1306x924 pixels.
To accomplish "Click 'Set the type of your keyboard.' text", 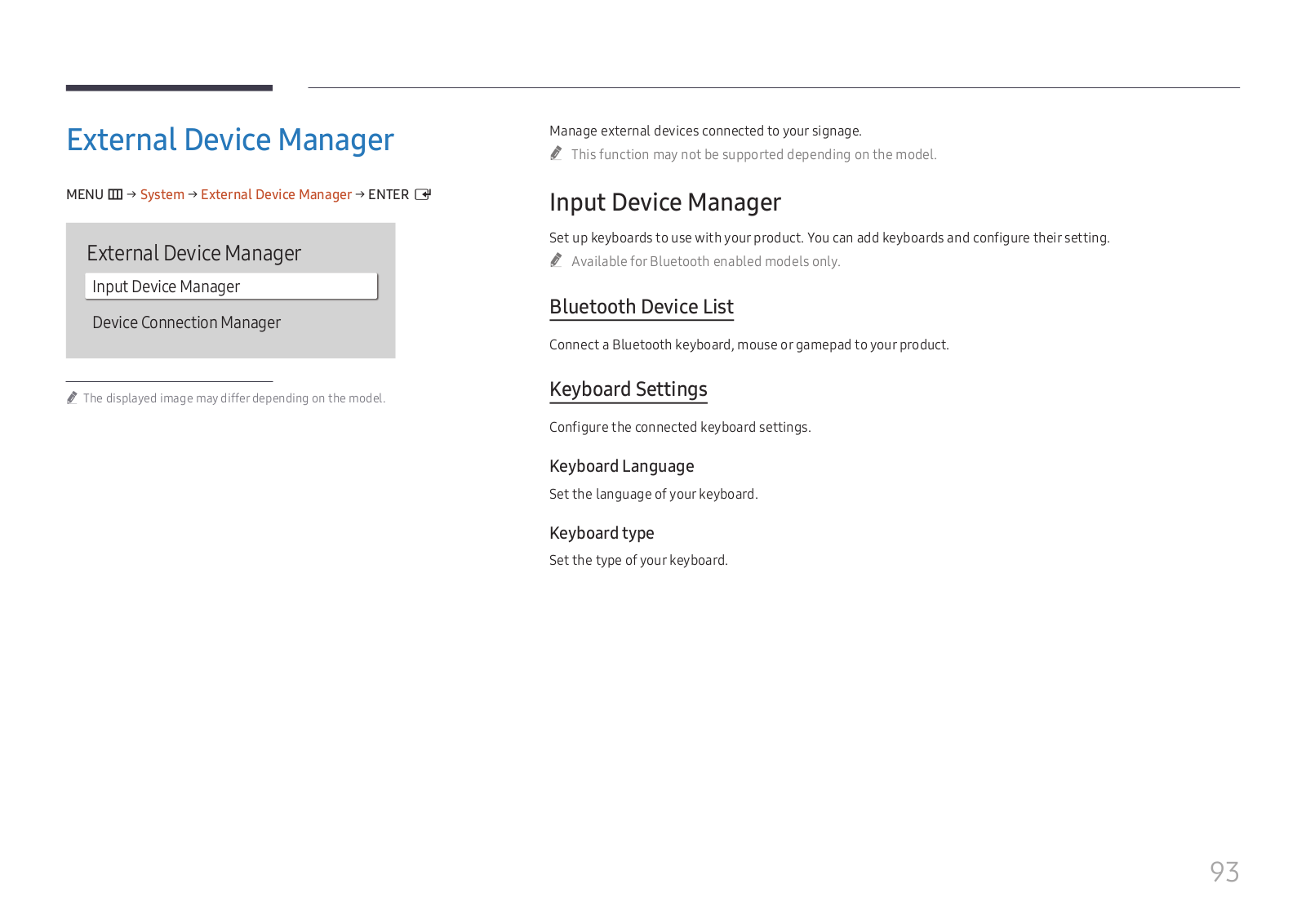I will point(638,560).
